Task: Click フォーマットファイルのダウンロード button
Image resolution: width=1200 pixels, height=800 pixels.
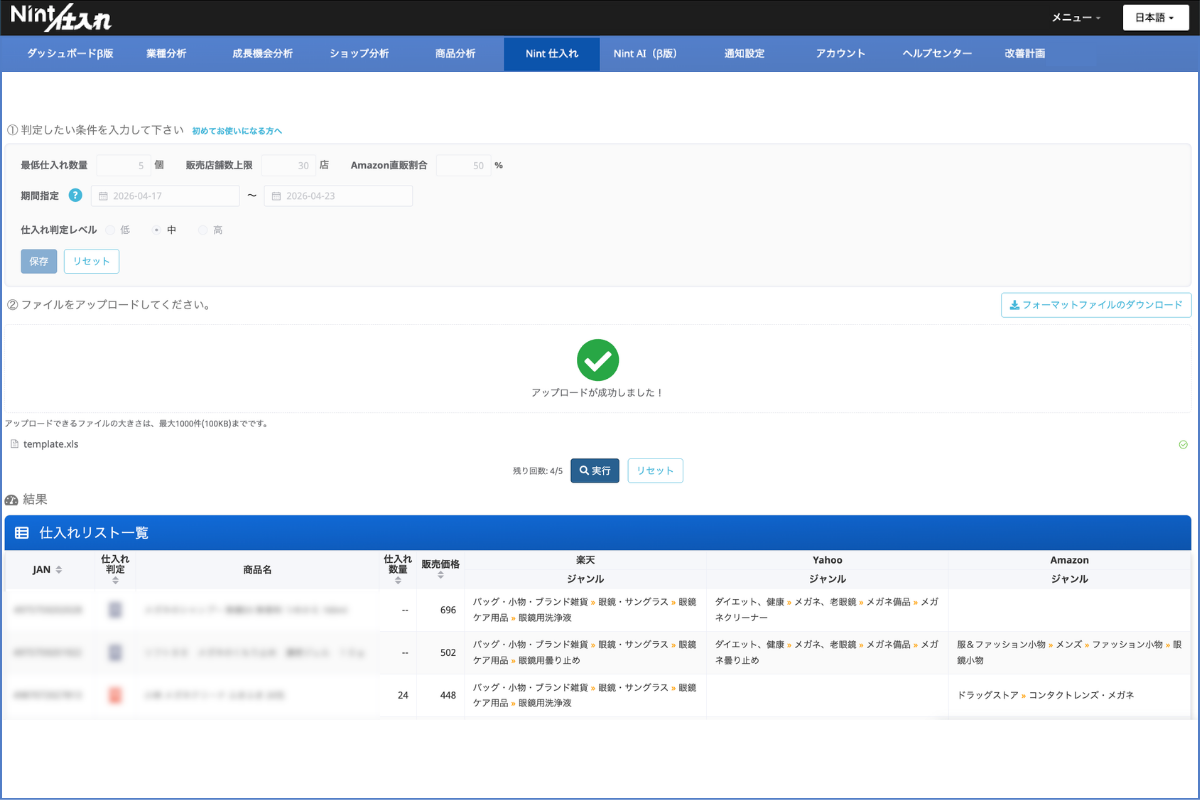Action: (1096, 305)
